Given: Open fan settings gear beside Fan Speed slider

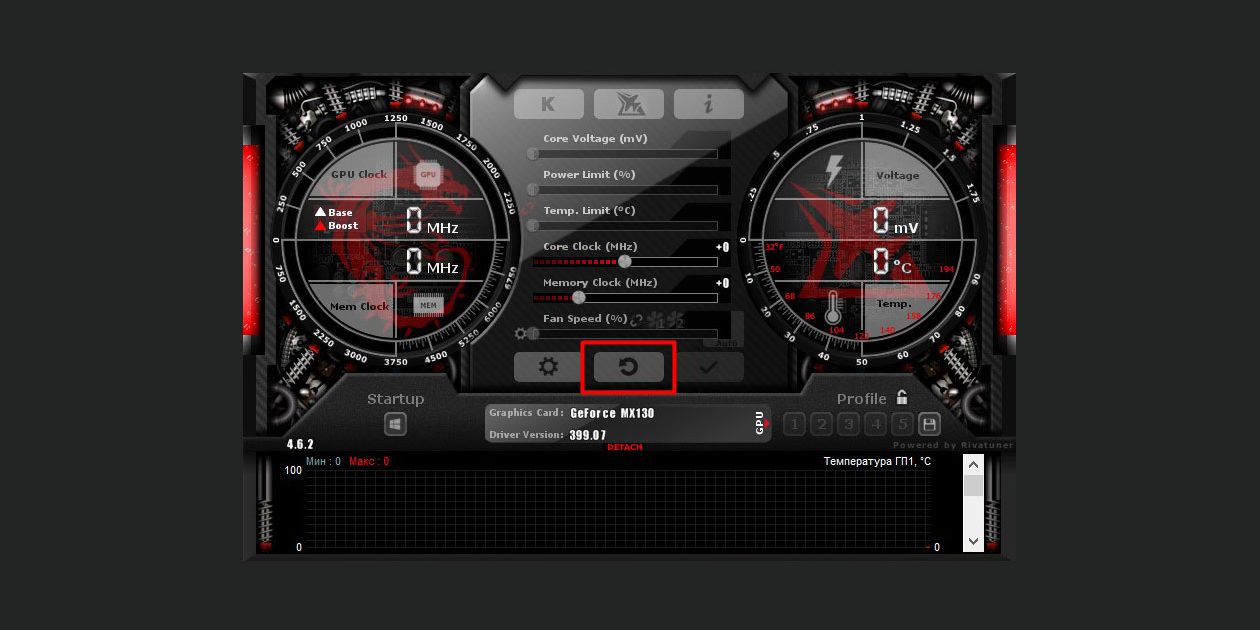Looking at the screenshot, I should pos(519,334).
